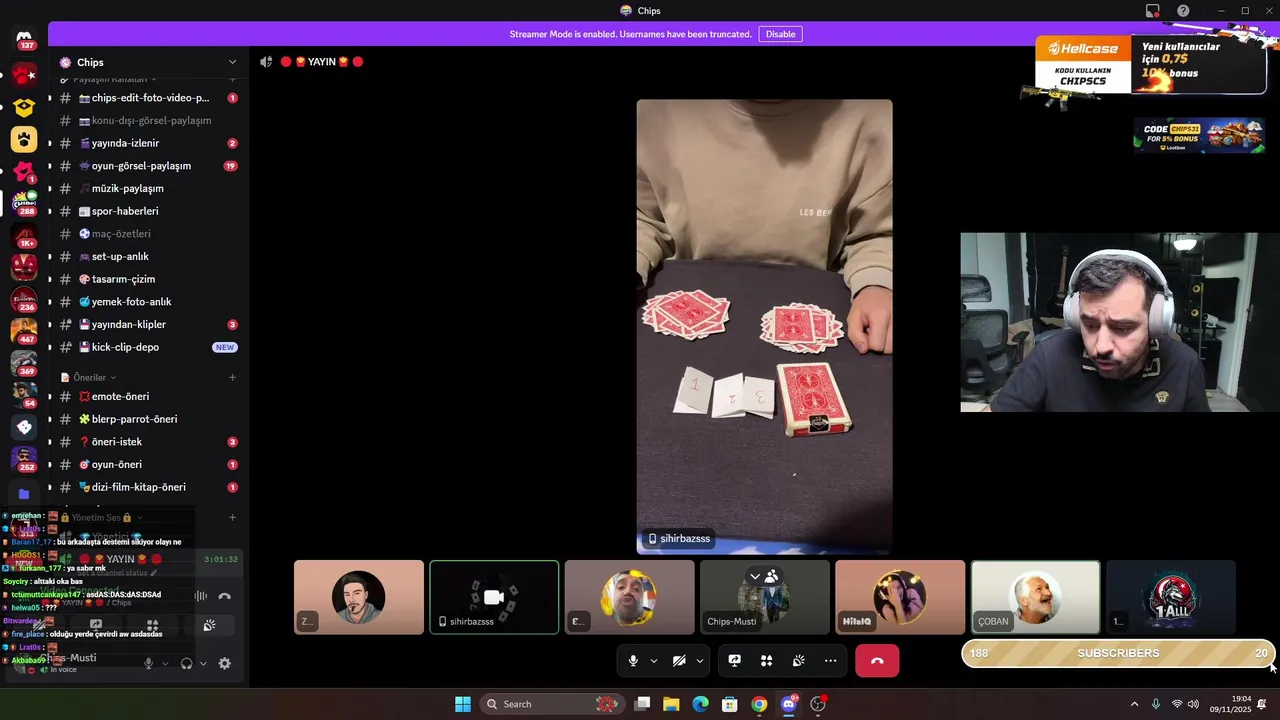Open more options ellipsis in call bar
This screenshot has width=1280, height=720.
pyautogui.click(x=830, y=661)
